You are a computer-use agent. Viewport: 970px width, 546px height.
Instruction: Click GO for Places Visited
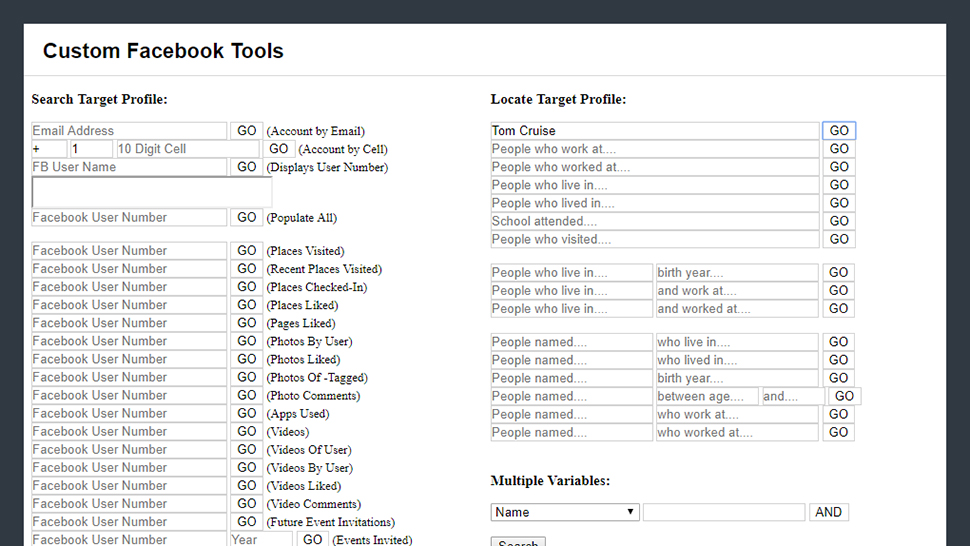pyautogui.click(x=247, y=251)
